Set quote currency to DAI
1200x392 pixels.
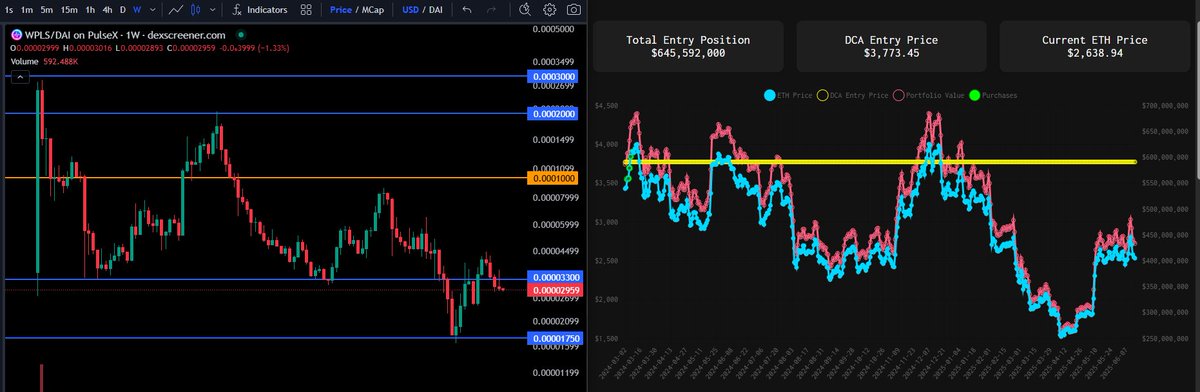[436, 10]
